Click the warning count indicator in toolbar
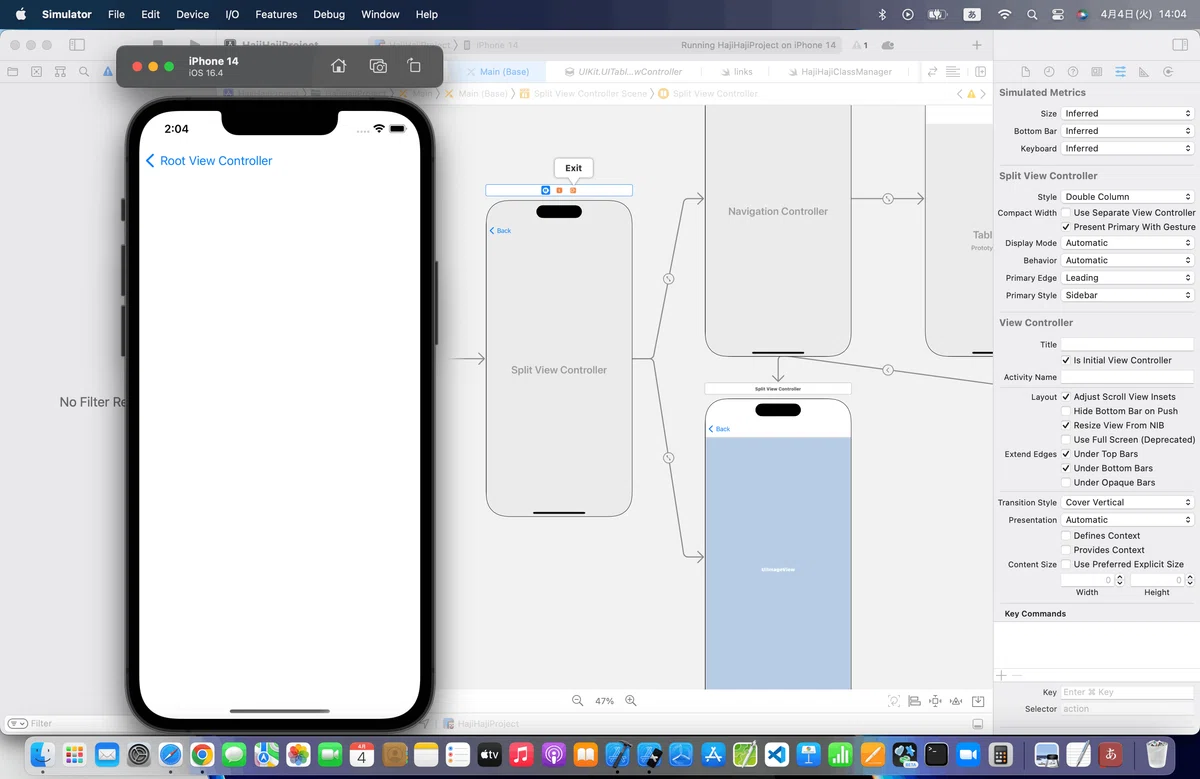 [x=859, y=45]
